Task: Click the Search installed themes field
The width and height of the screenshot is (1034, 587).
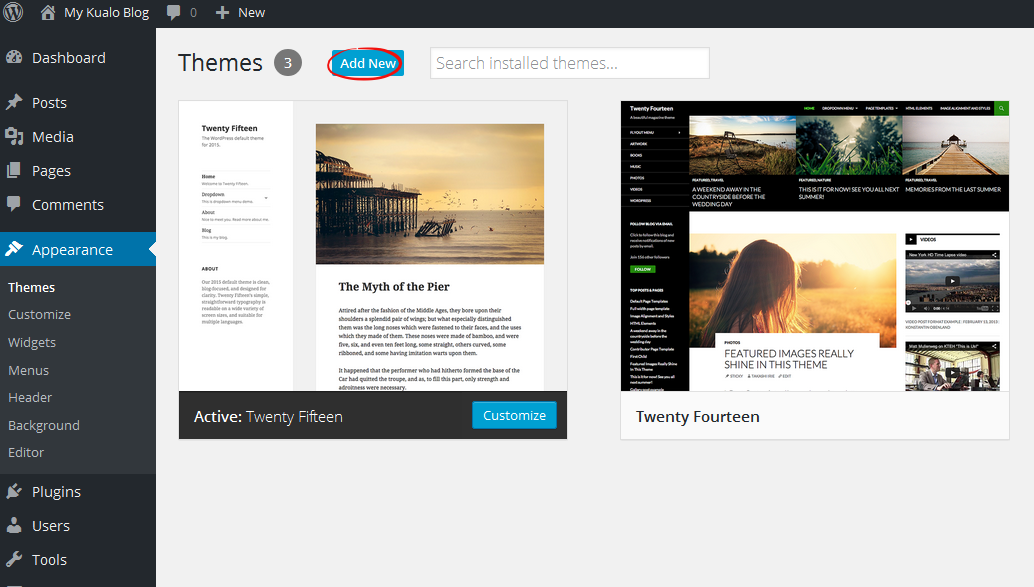Action: [x=570, y=63]
